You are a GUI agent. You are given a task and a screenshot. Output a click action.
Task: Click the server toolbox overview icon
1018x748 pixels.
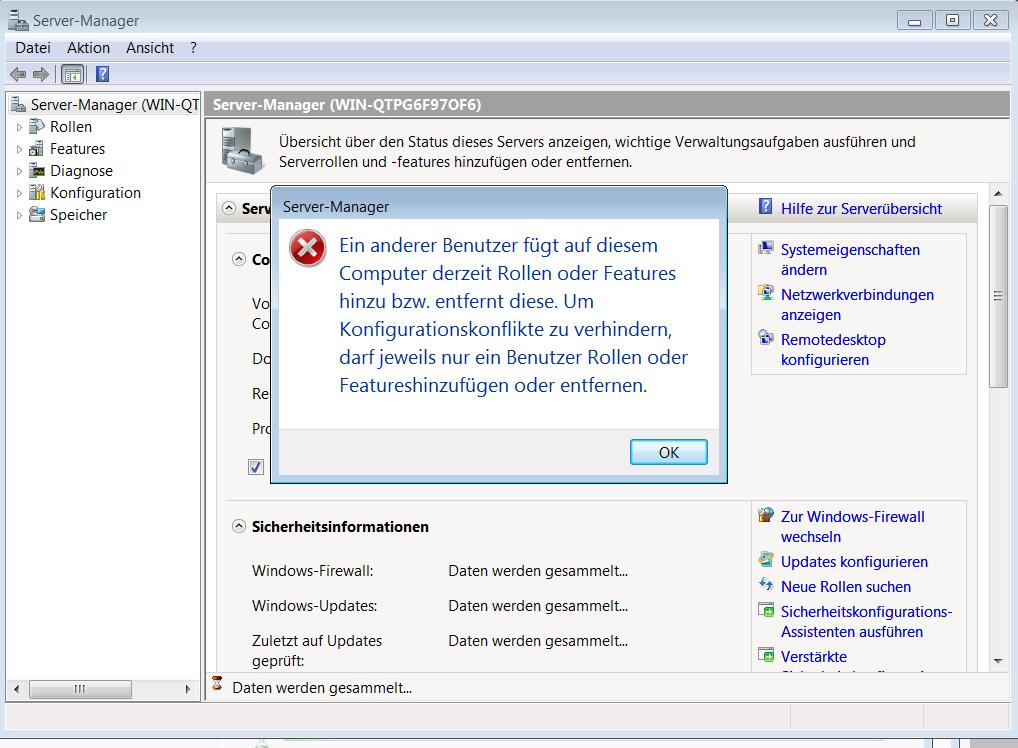242,151
